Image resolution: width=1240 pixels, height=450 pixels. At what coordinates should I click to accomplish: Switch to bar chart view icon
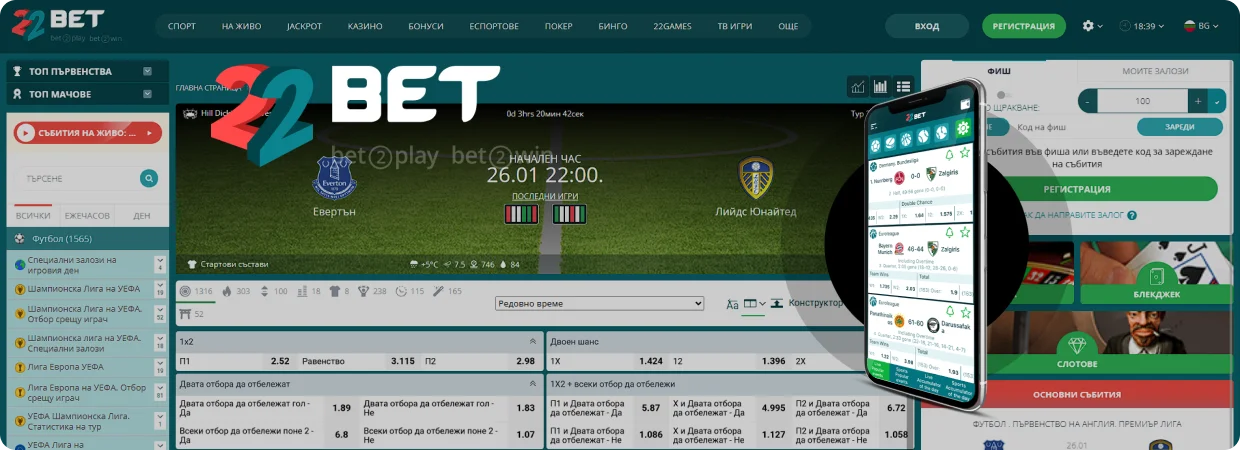[x=881, y=87]
